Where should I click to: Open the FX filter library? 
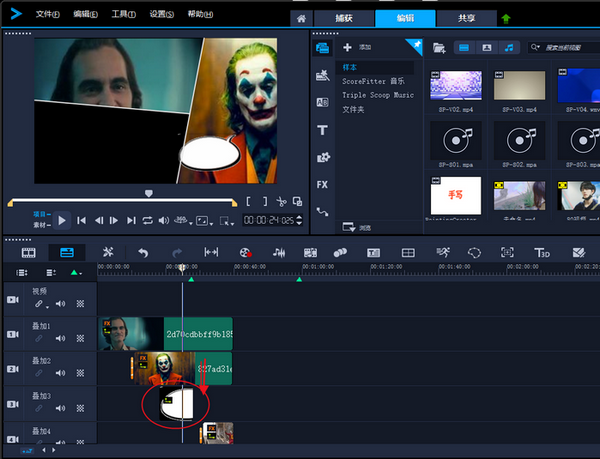[x=323, y=185]
